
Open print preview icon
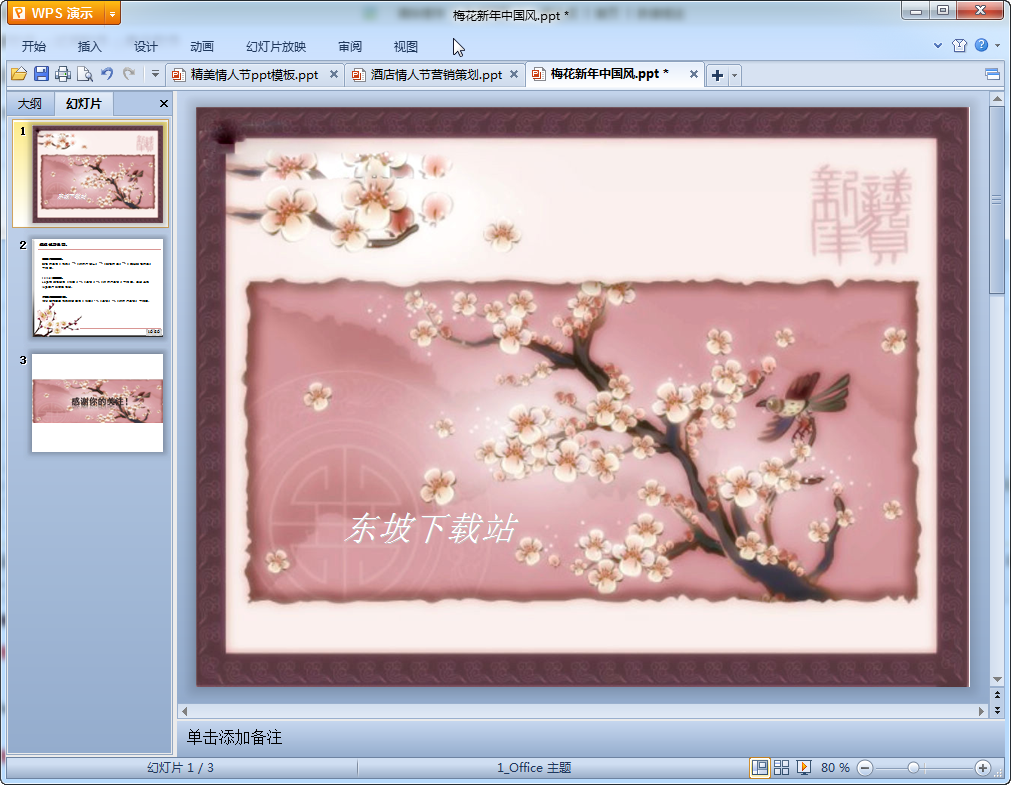[84, 74]
